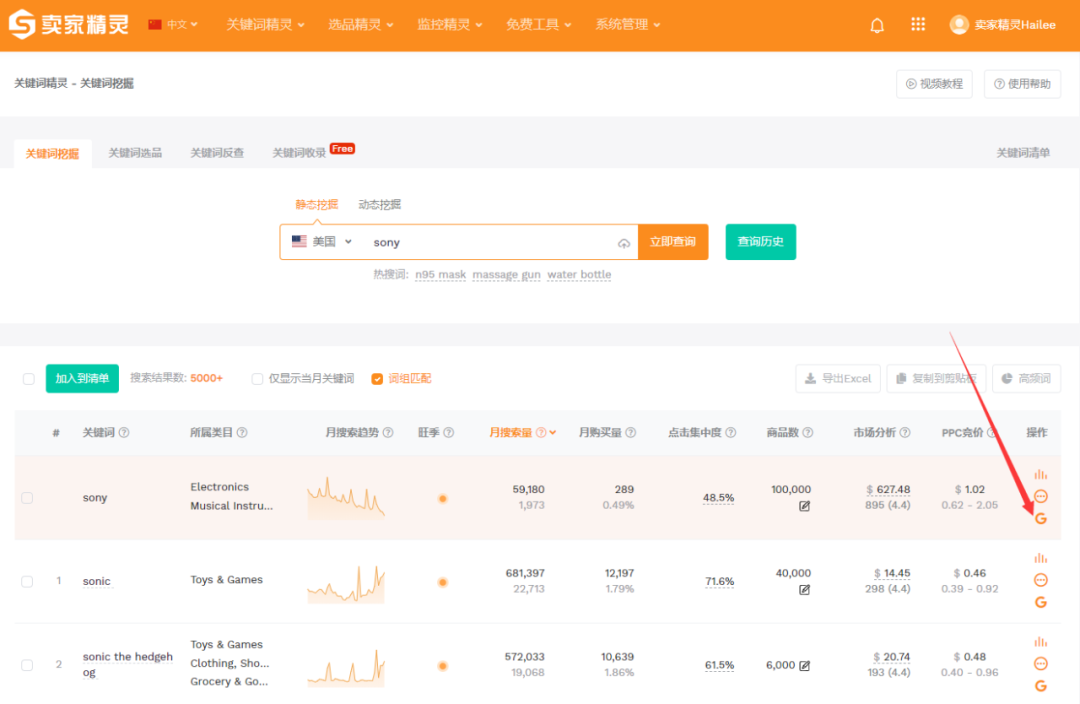Click the sony monthly search trend chart
The height and width of the screenshot is (704, 1080).
tap(346, 498)
